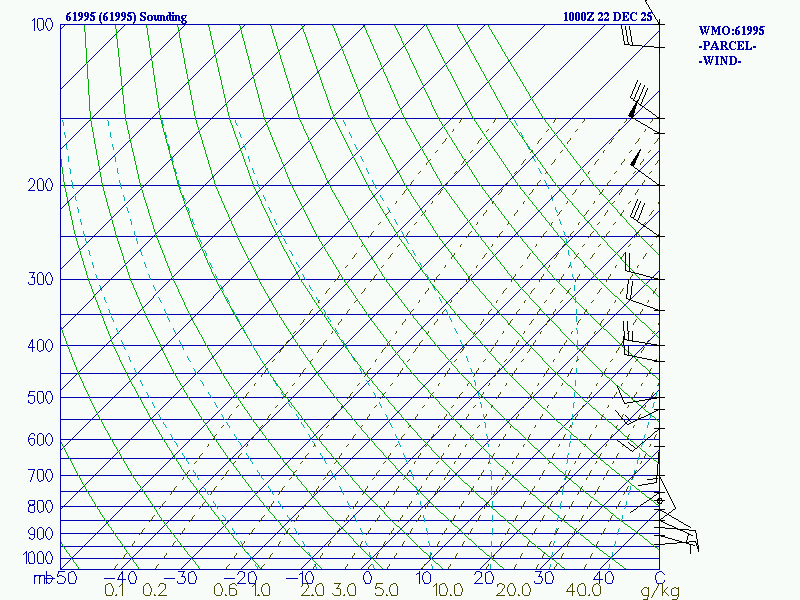Click the 3.0 mixing ratio label
The height and width of the screenshot is (600, 800).
344,590
